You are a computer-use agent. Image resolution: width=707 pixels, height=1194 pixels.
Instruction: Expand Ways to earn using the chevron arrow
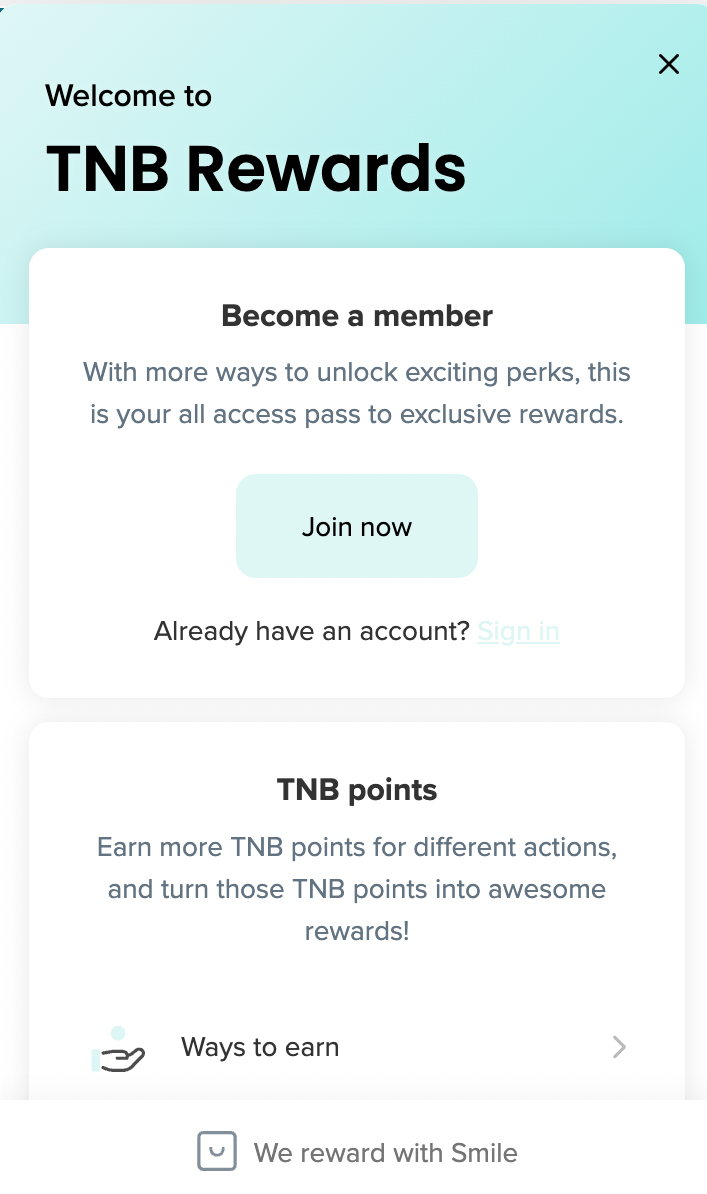(619, 1047)
